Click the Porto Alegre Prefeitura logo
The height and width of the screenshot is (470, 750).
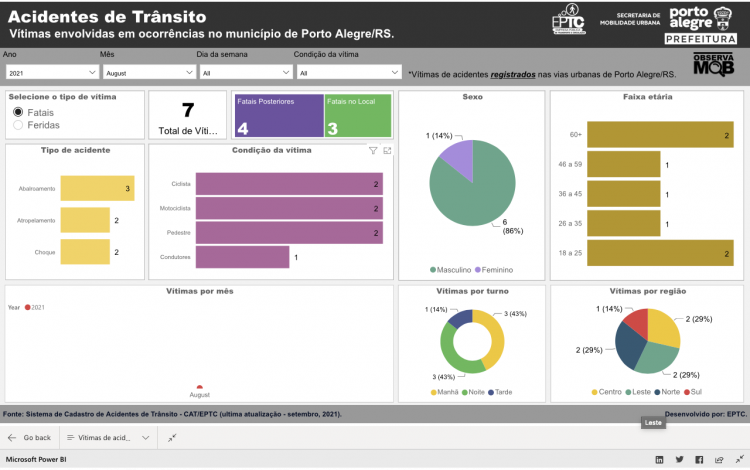(x=701, y=25)
